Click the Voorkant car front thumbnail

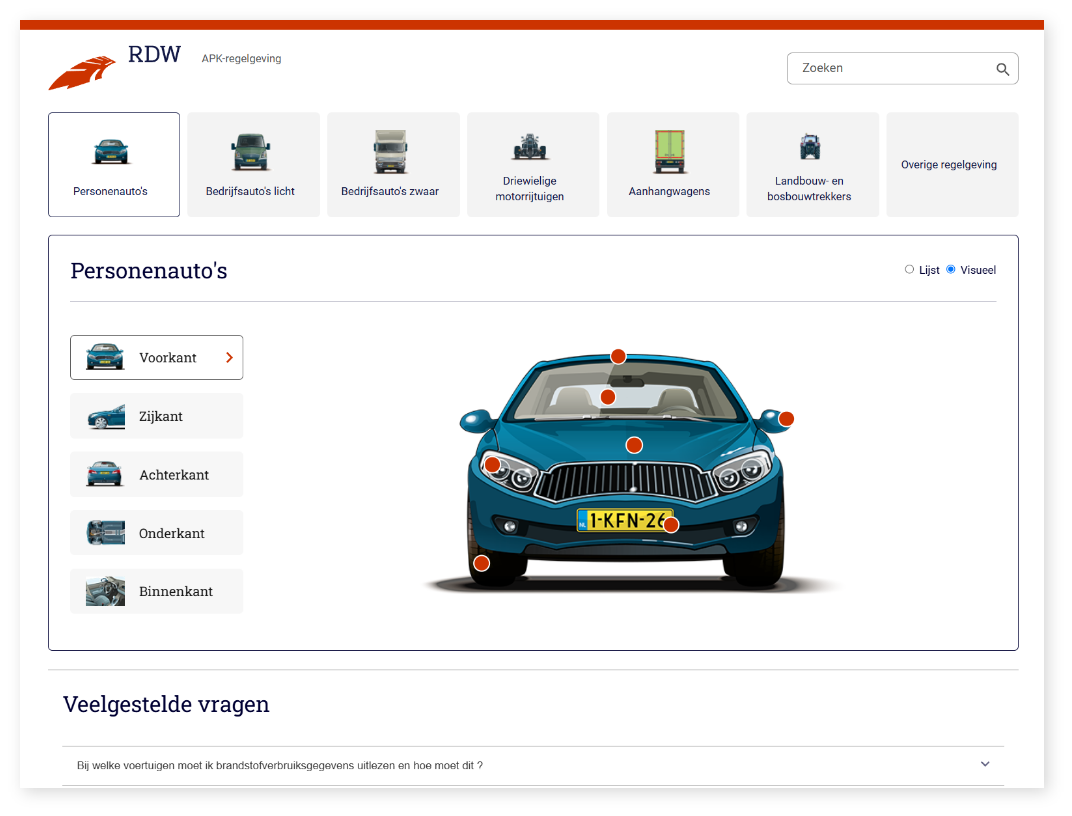(x=105, y=357)
